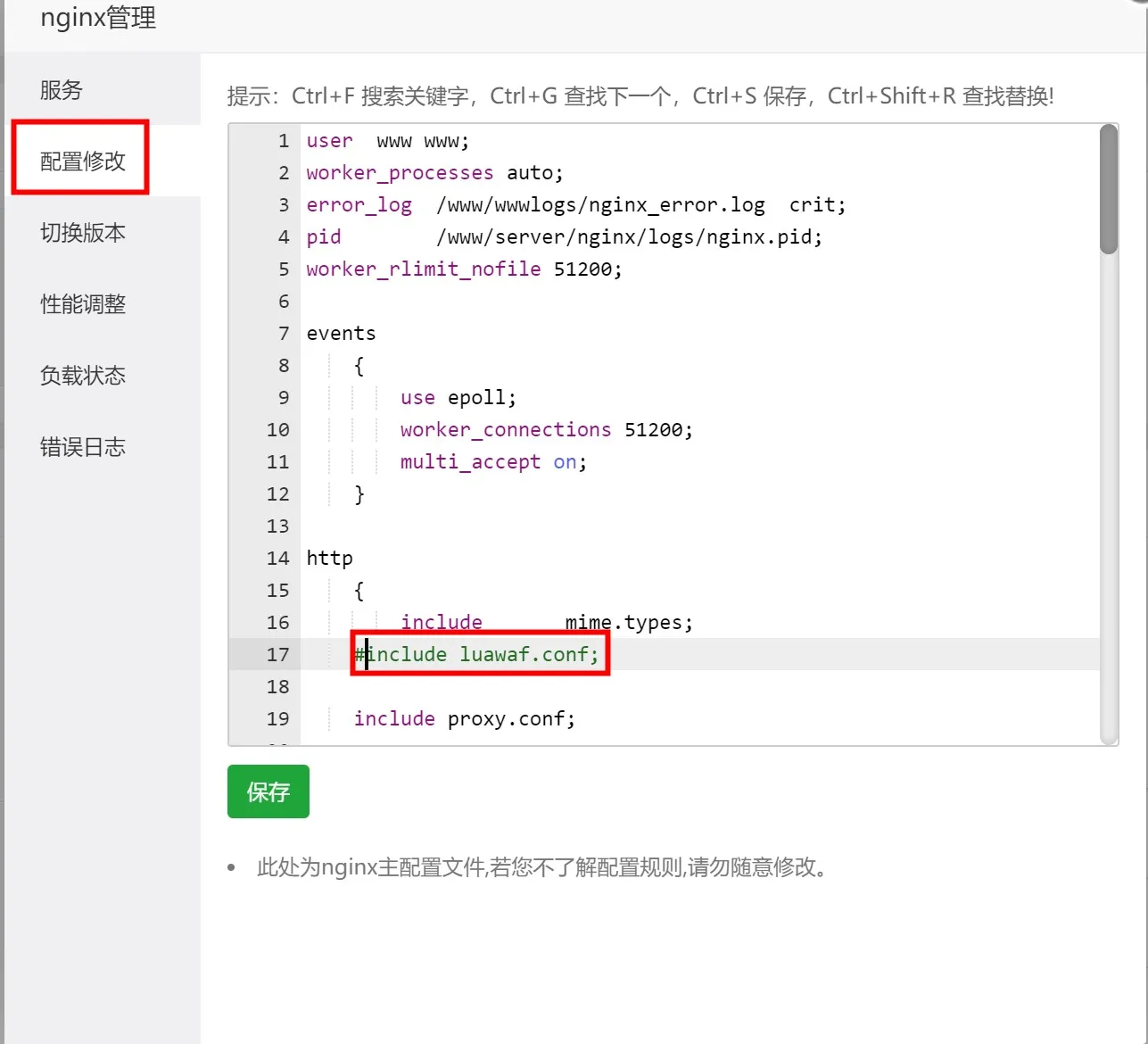Image resolution: width=1148 pixels, height=1044 pixels.
Task: Click empty line 13 in editor
Action: (700, 526)
